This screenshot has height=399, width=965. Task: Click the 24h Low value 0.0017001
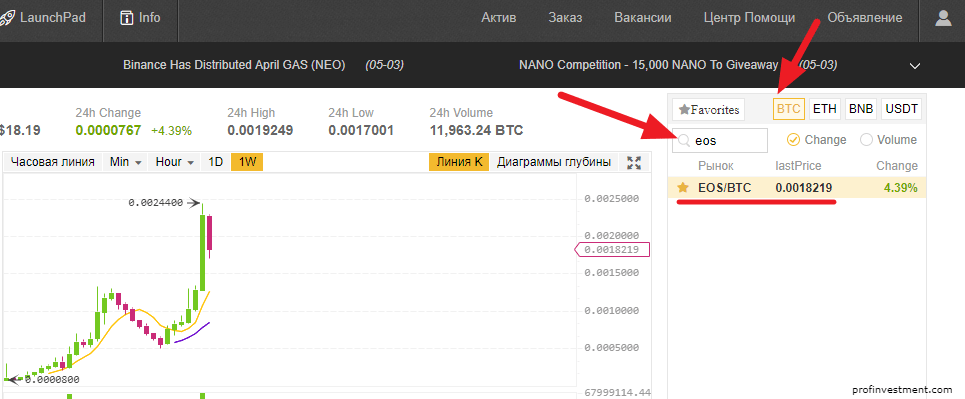point(361,131)
